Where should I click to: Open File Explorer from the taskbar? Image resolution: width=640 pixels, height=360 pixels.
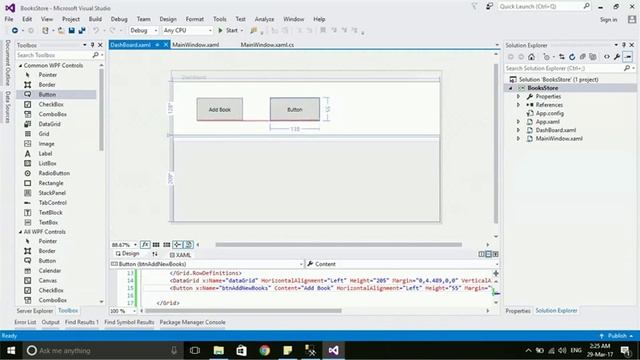tap(219, 350)
